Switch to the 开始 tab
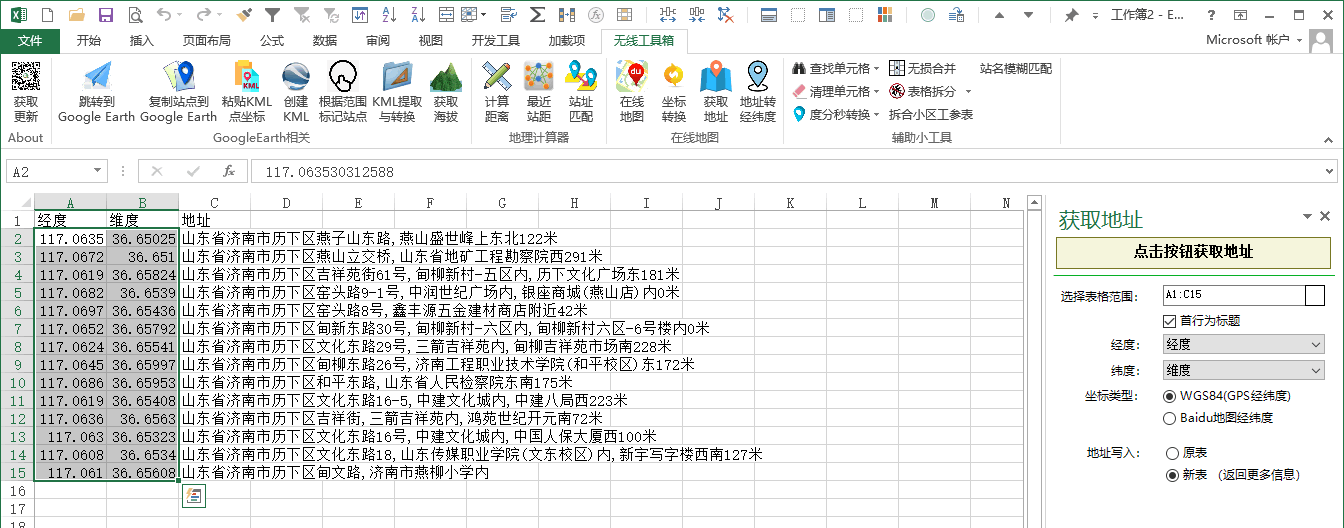 pyautogui.click(x=88, y=40)
